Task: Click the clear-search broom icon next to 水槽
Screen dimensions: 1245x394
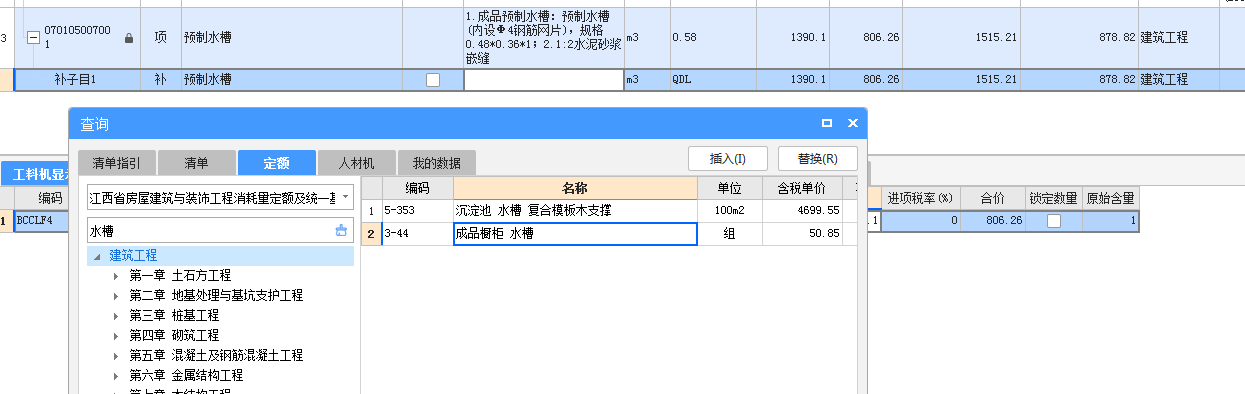Action: pos(341,230)
